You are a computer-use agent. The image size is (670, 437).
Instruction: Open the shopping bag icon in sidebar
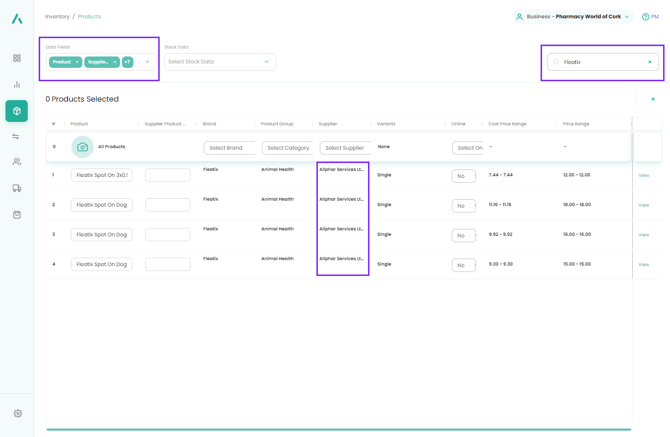(x=17, y=214)
